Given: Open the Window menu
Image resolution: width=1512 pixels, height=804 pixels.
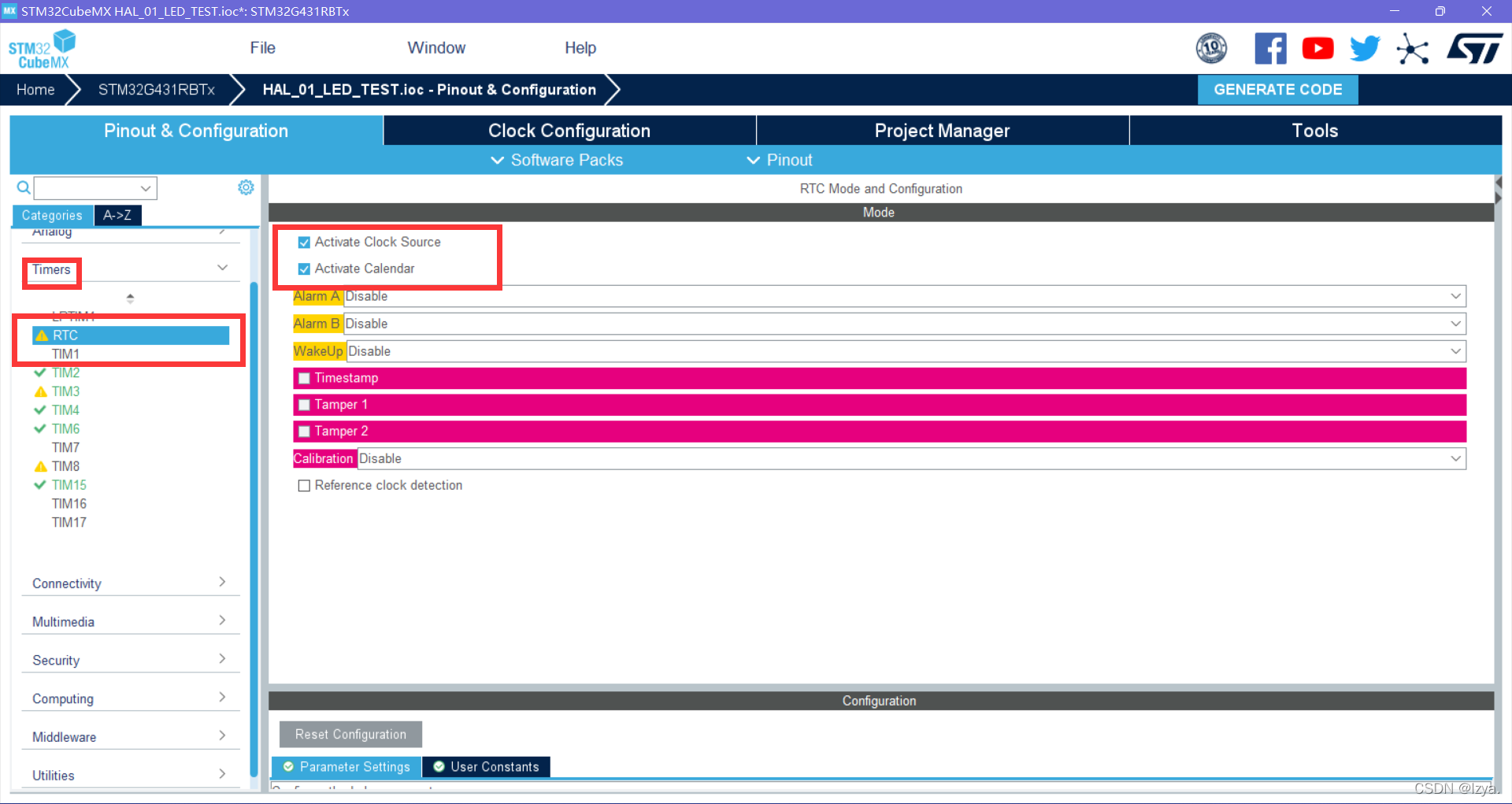Looking at the screenshot, I should [x=436, y=48].
